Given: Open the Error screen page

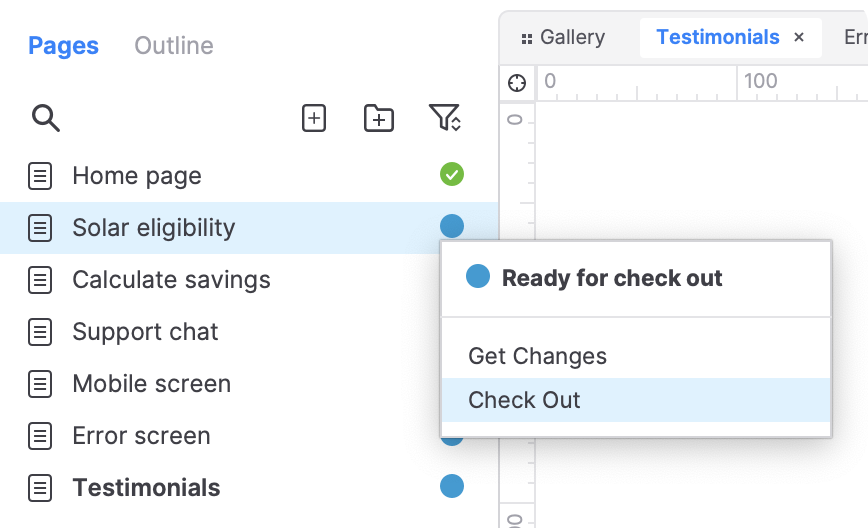Looking at the screenshot, I should [x=141, y=436].
